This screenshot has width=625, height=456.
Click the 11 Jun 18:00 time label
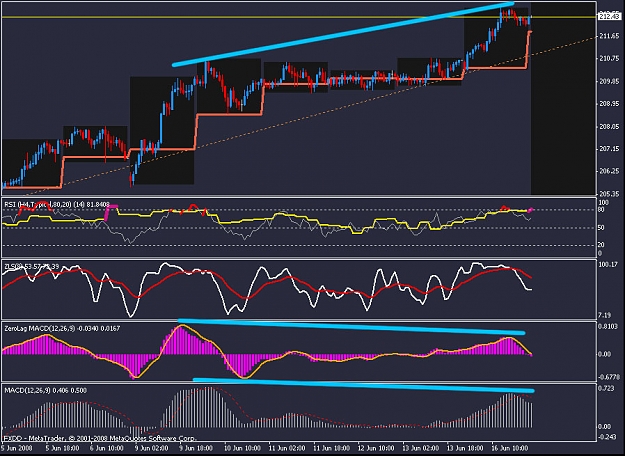pyautogui.click(x=332, y=448)
